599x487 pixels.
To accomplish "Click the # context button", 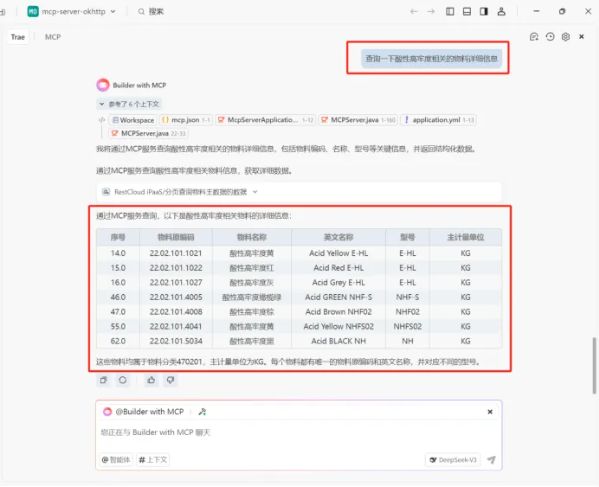I will pyautogui.click(x=153, y=459).
